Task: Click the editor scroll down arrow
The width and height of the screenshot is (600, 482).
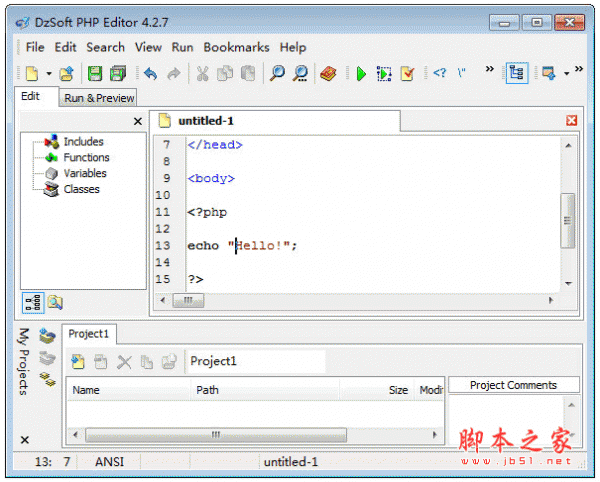Action: point(568,283)
